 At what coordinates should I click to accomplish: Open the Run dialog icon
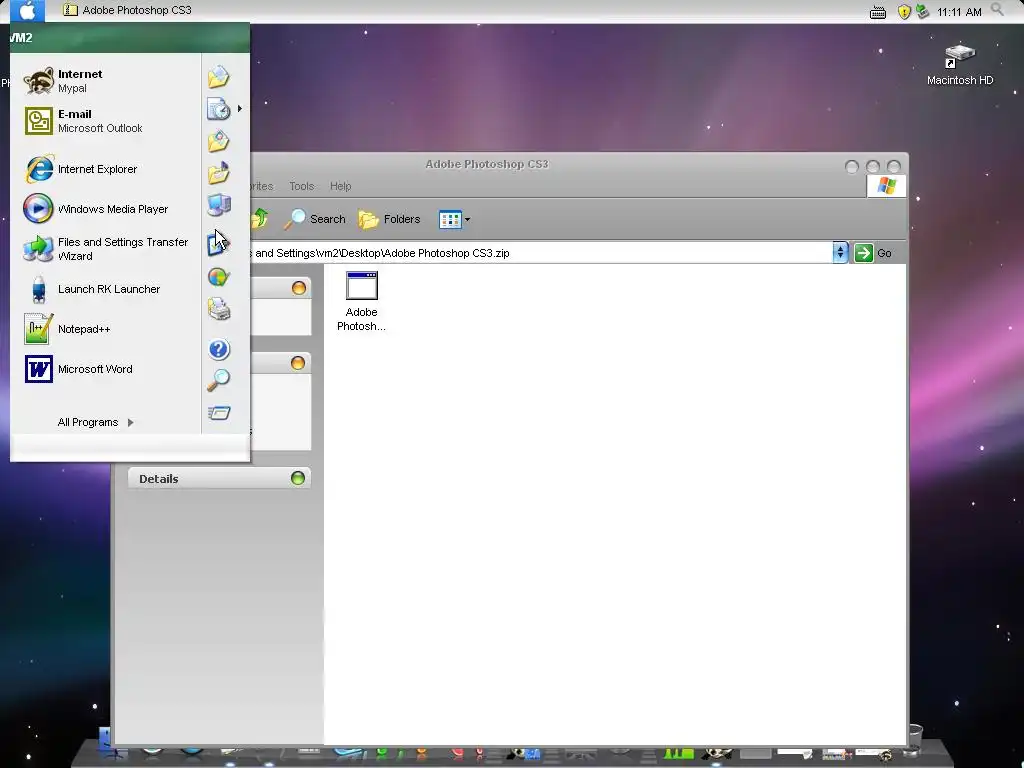[219, 412]
